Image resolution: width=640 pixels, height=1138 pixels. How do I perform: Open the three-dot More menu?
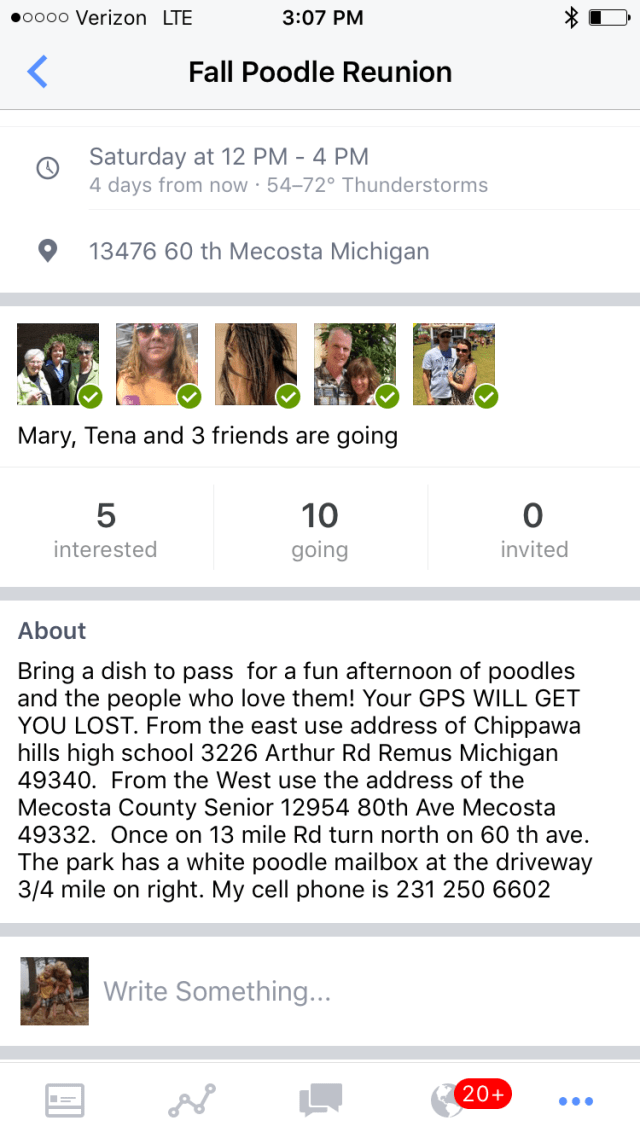coord(575,1101)
